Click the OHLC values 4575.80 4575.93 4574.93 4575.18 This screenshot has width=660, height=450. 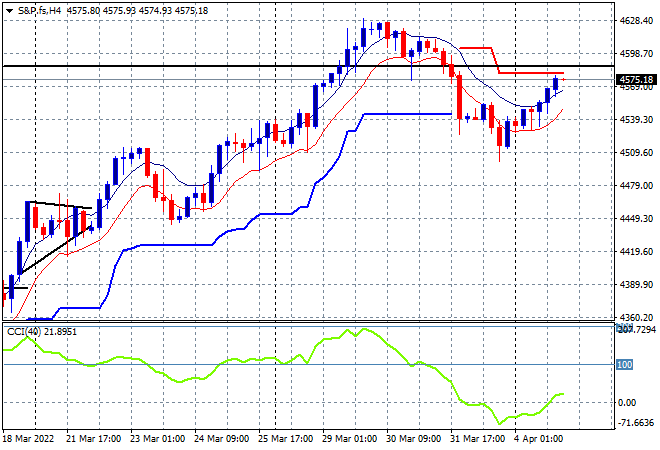coord(137,11)
